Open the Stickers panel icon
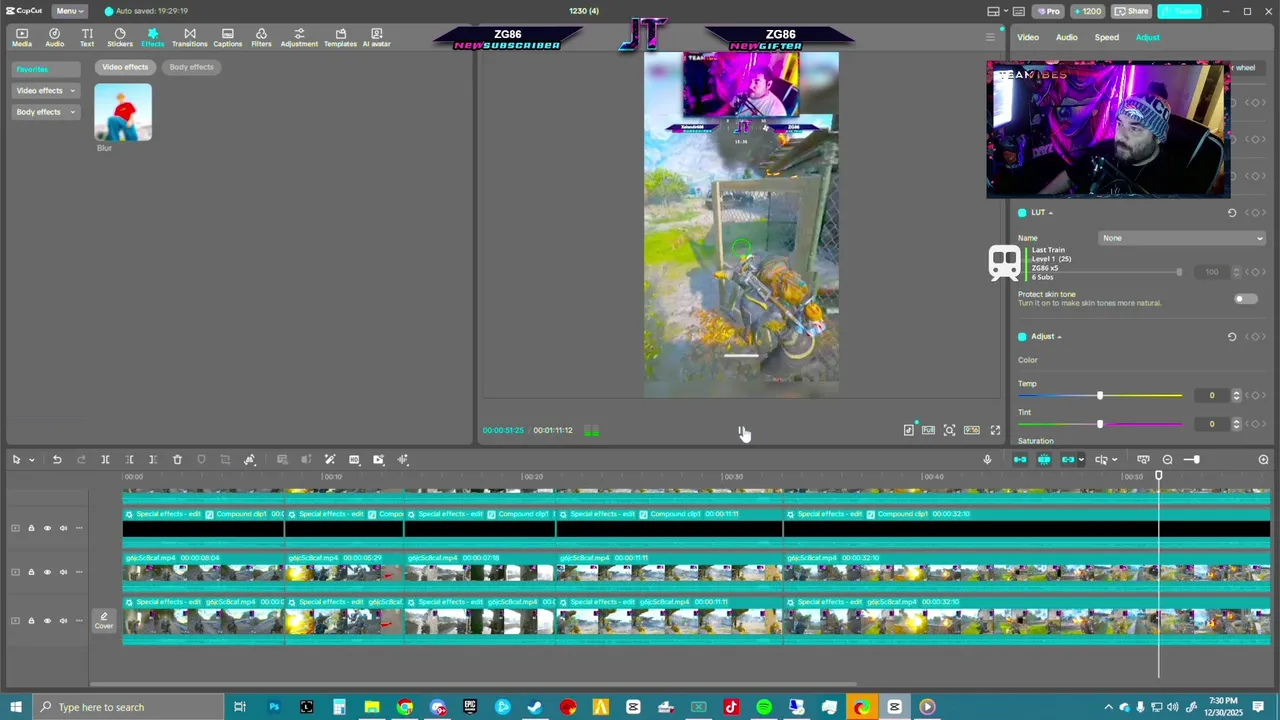The image size is (1280, 720). click(x=120, y=38)
